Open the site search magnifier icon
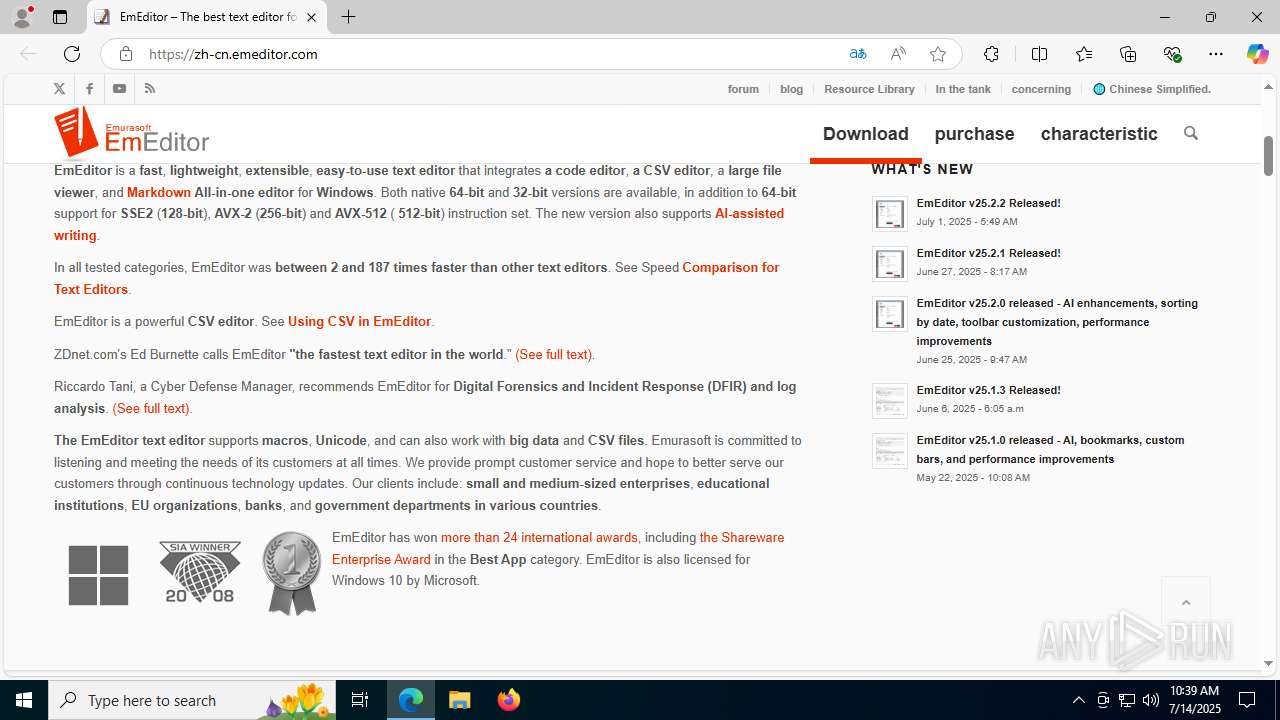This screenshot has width=1280, height=720. tap(1190, 133)
